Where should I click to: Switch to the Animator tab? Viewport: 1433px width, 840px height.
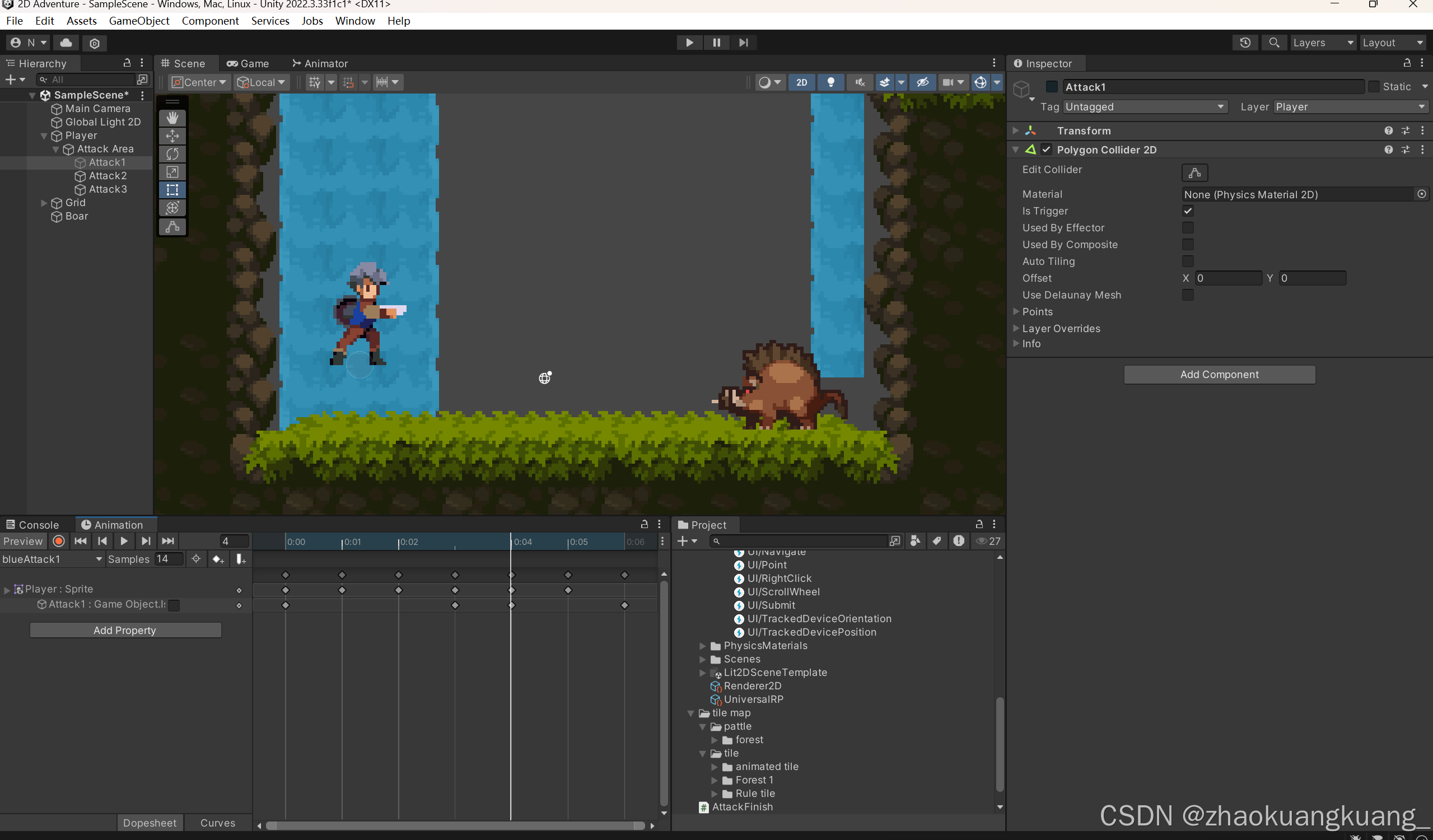pyautogui.click(x=320, y=63)
